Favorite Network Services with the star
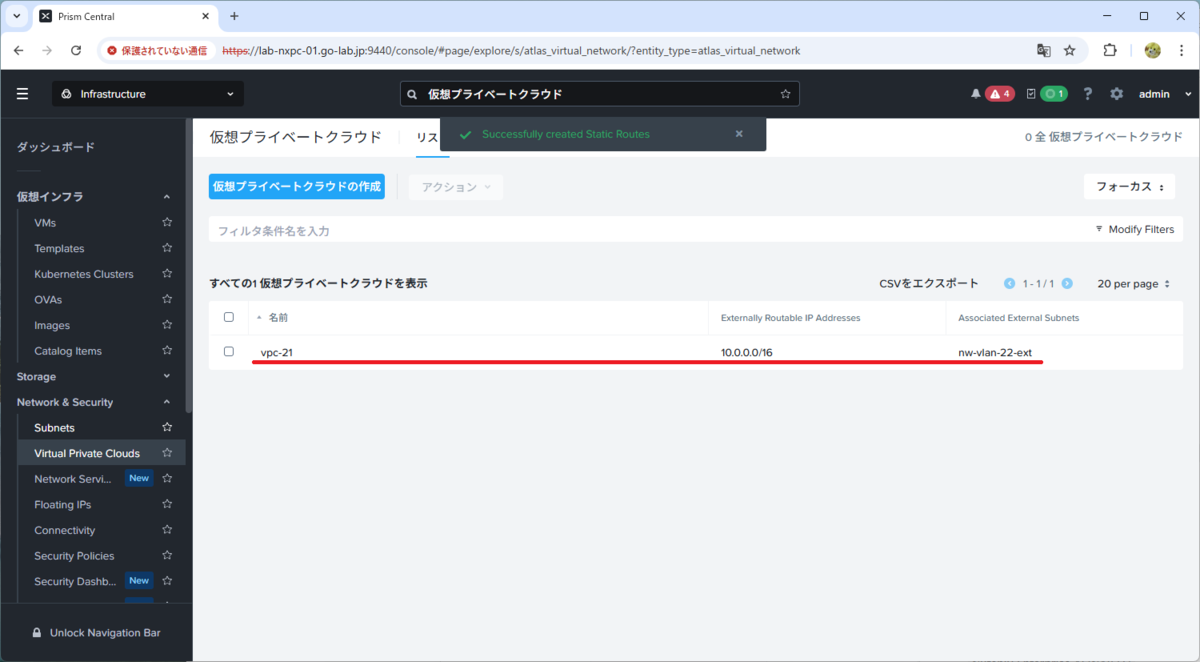The image size is (1200, 662). [x=167, y=478]
